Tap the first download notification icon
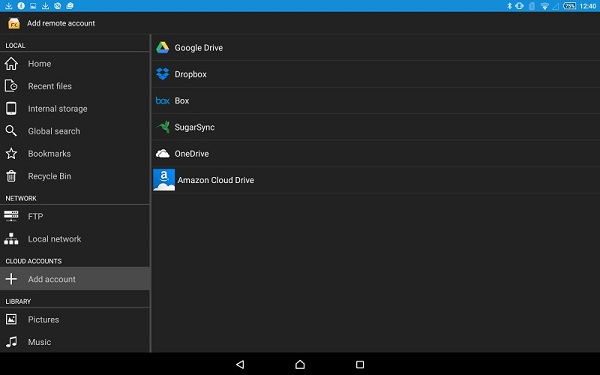The height and width of the screenshot is (375, 600). (8, 6)
